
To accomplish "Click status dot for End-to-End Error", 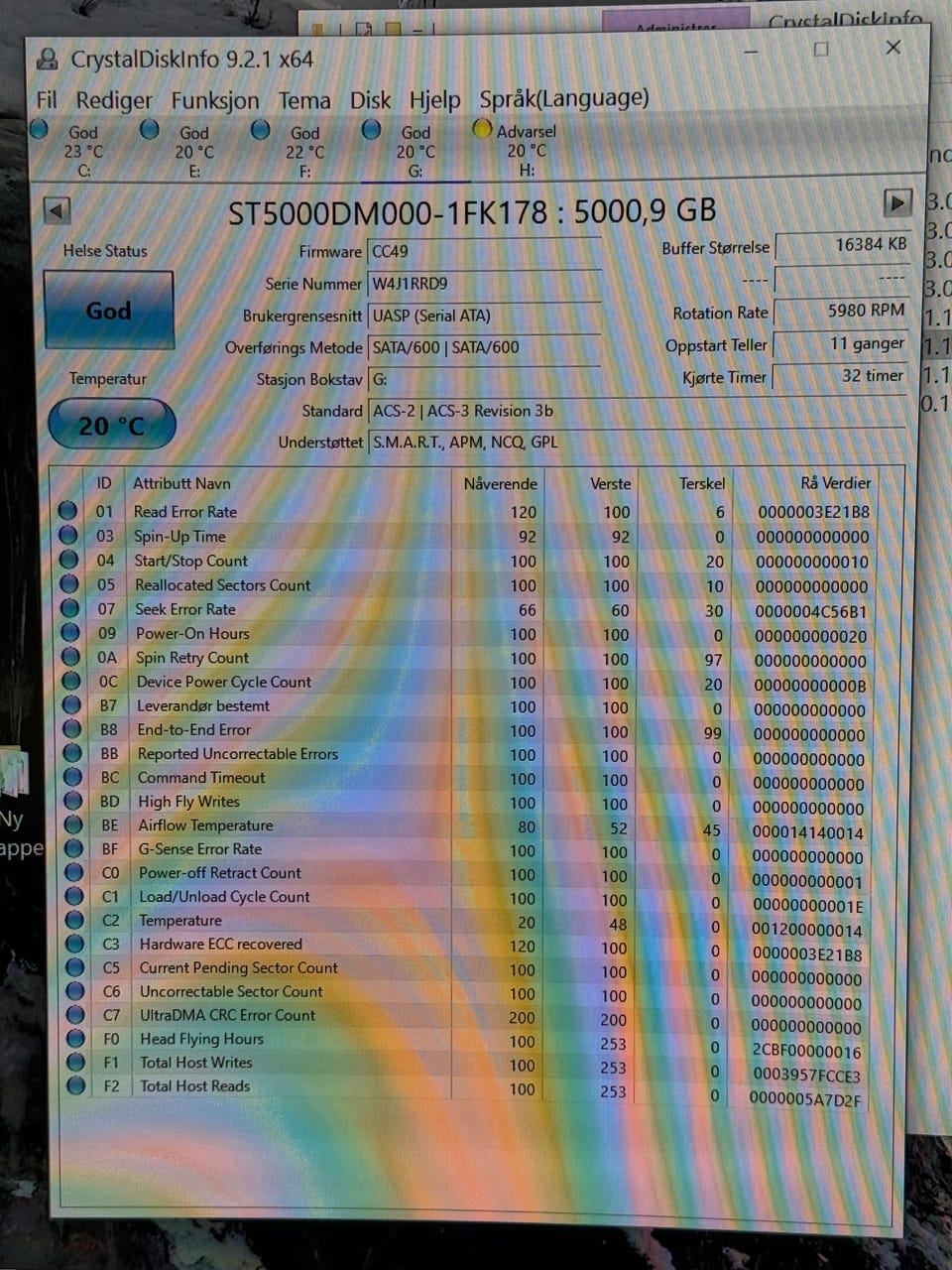I will click(71, 728).
